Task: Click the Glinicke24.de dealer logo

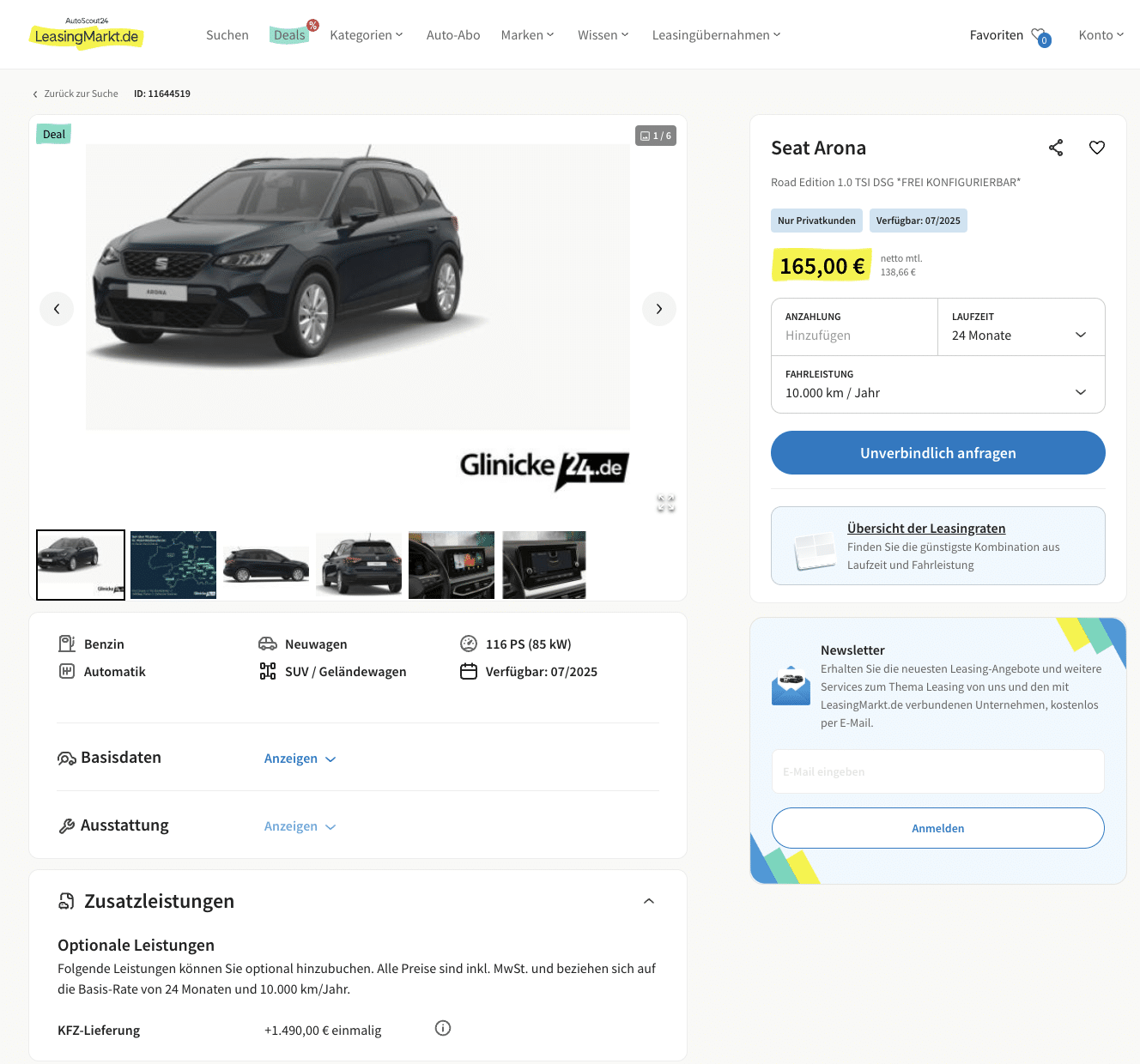Action: [544, 469]
